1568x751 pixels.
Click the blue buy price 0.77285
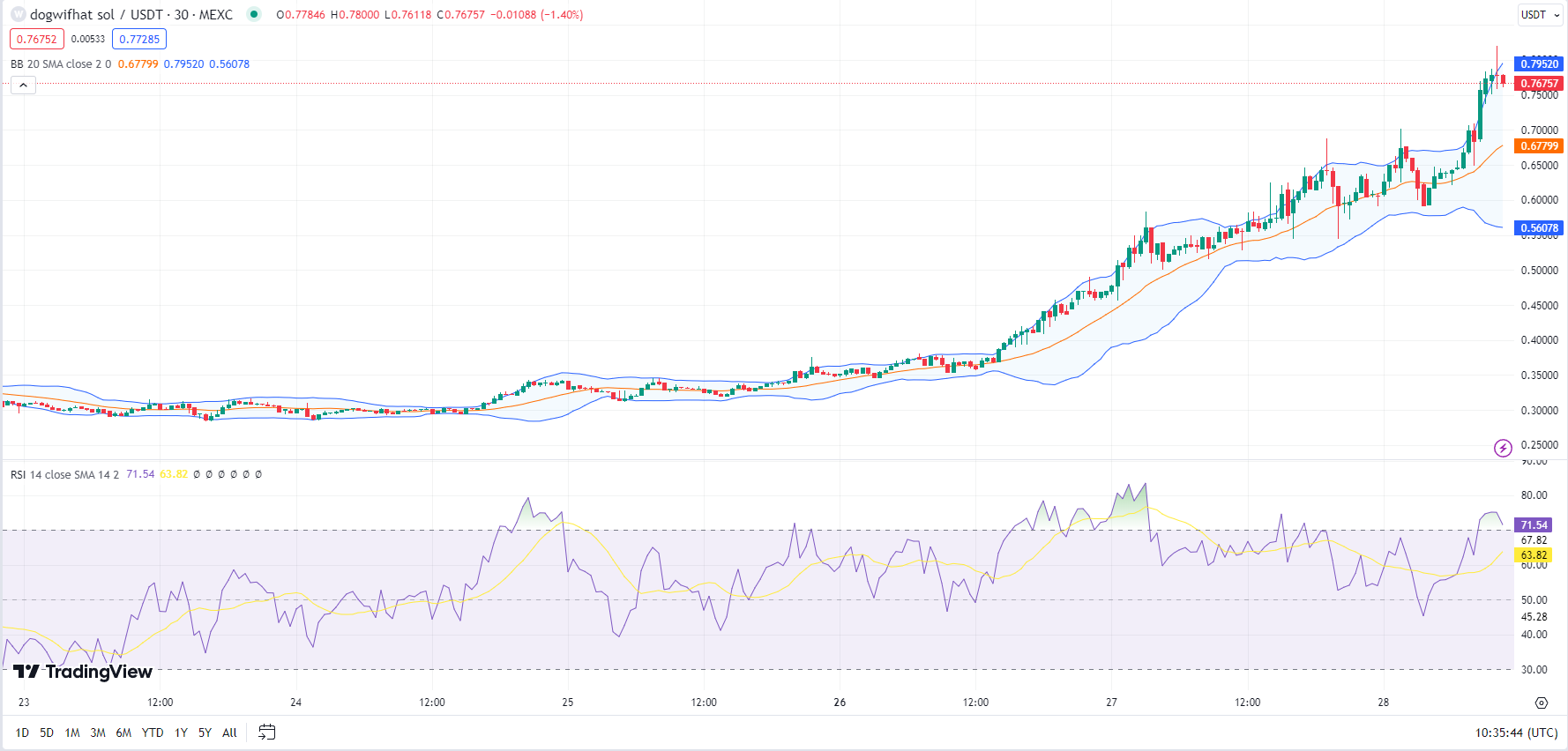click(139, 39)
